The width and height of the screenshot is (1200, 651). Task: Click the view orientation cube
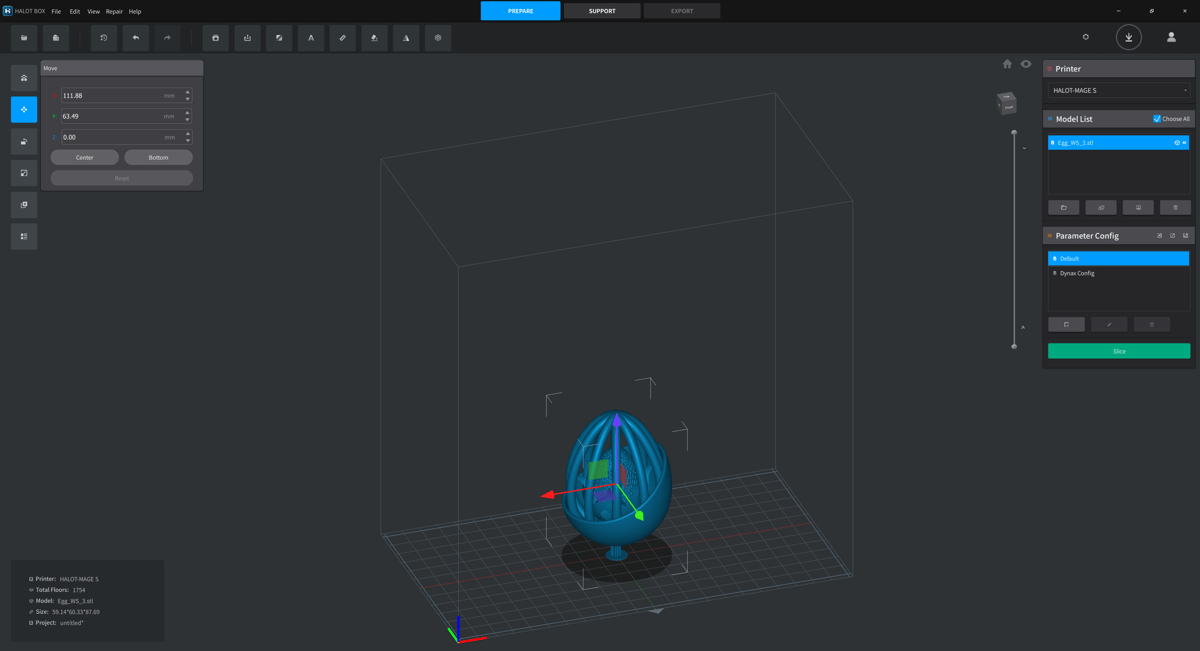(x=1007, y=102)
